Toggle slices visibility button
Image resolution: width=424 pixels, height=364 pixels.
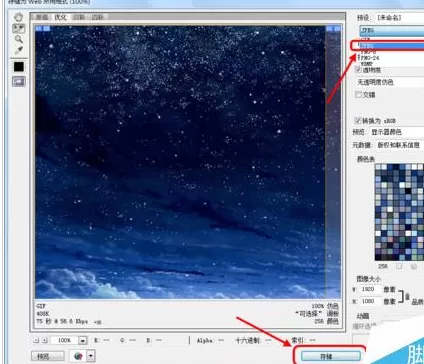(x=19, y=81)
